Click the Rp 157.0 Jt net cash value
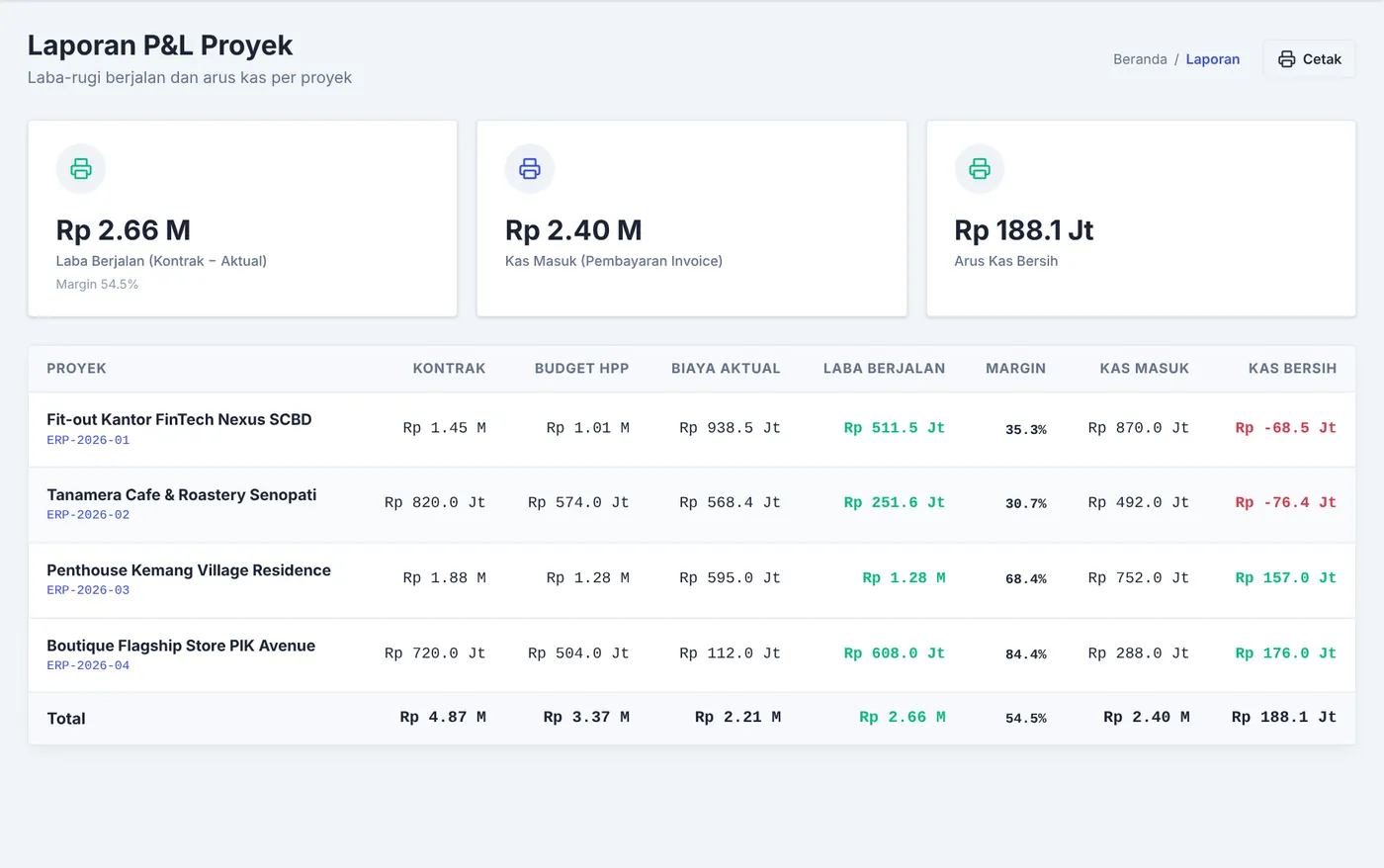The image size is (1384, 868). click(x=1285, y=578)
